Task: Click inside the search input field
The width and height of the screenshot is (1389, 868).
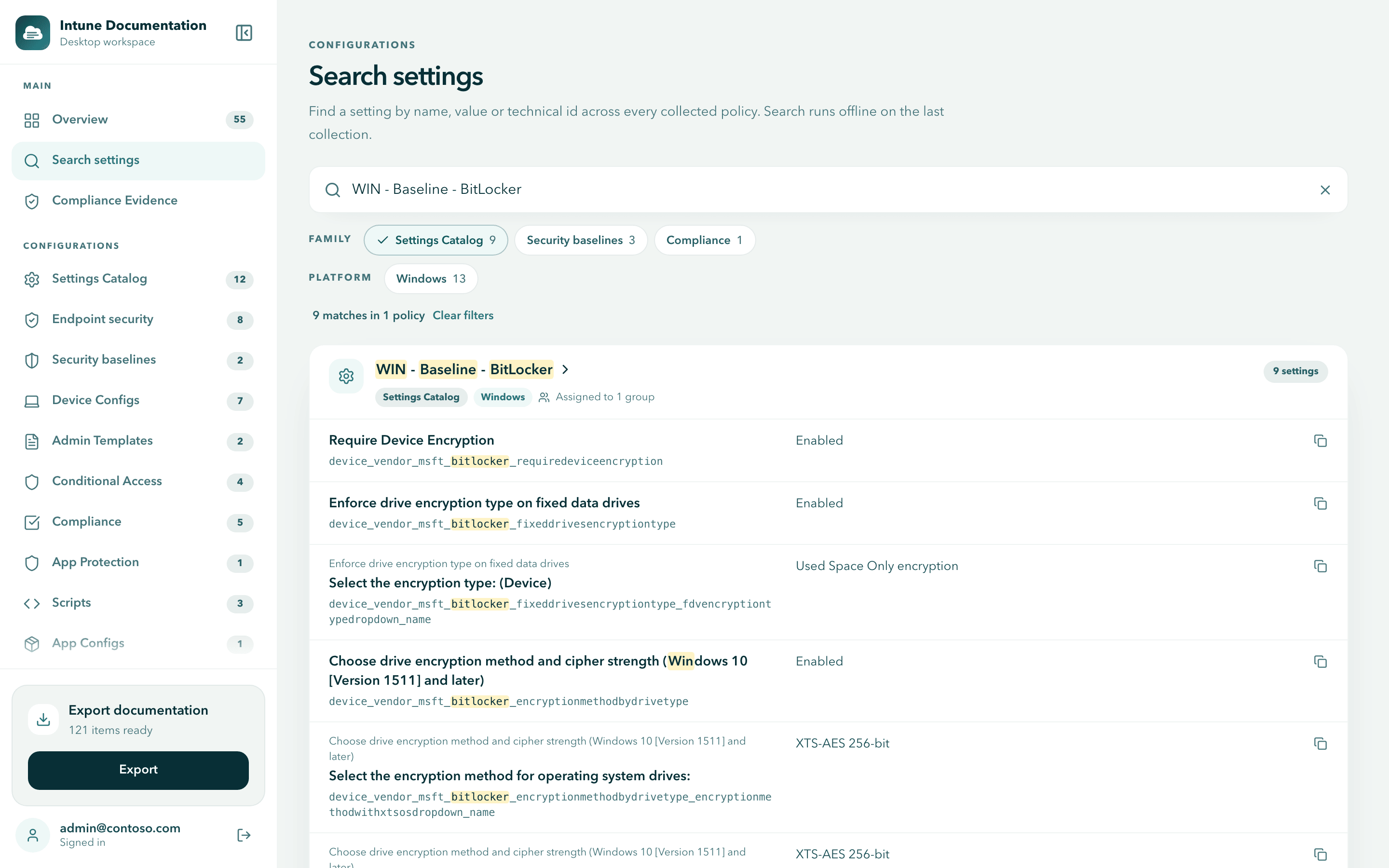Action: tap(828, 190)
